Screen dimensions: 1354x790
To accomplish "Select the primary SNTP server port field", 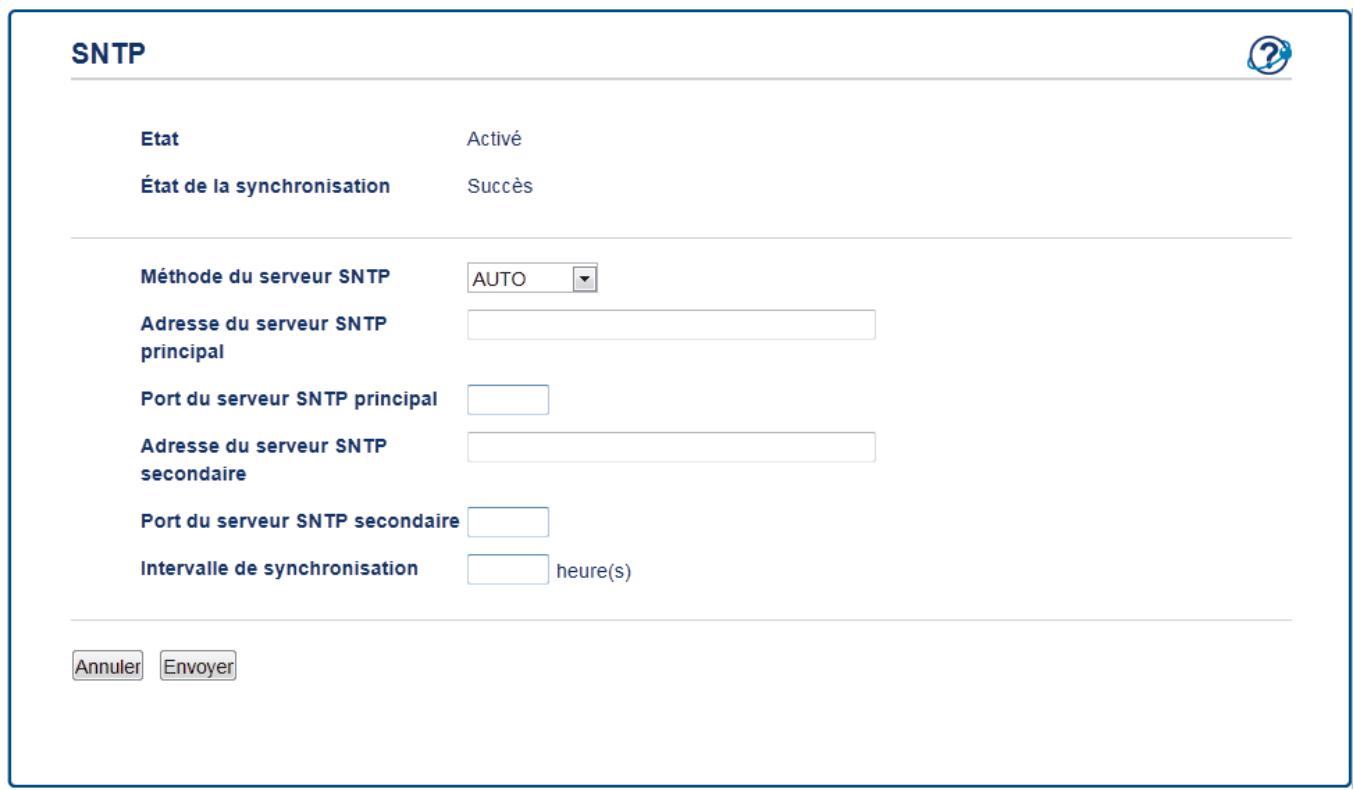I will 508,399.
